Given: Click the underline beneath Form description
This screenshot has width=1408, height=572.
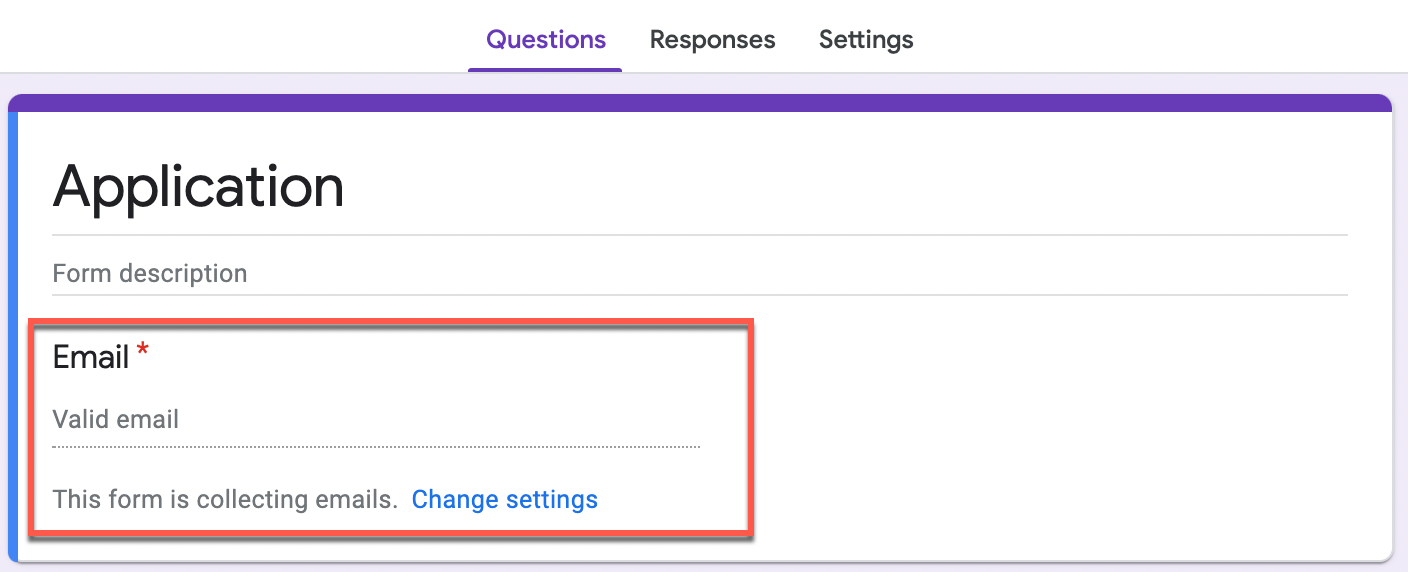Looking at the screenshot, I should click(700, 295).
